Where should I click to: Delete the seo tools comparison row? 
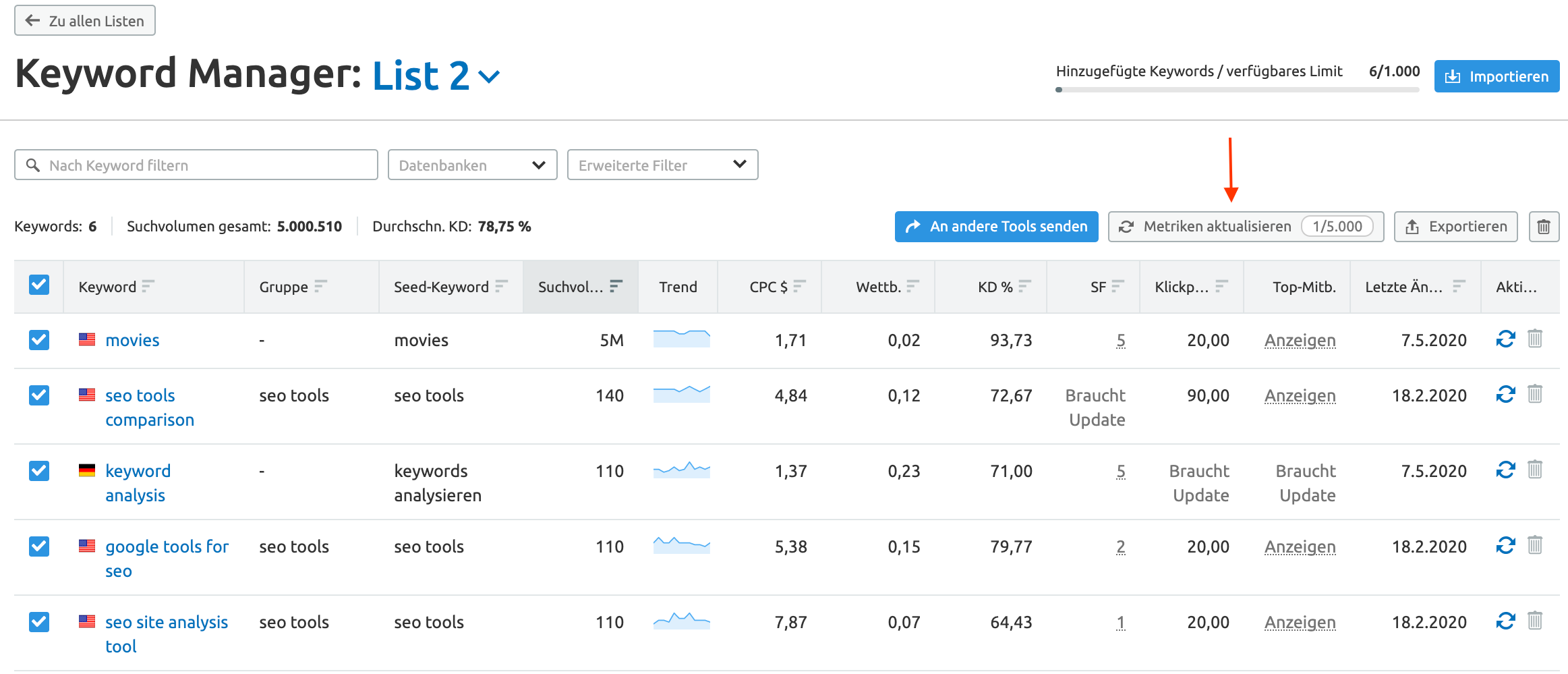pyautogui.click(x=1535, y=393)
